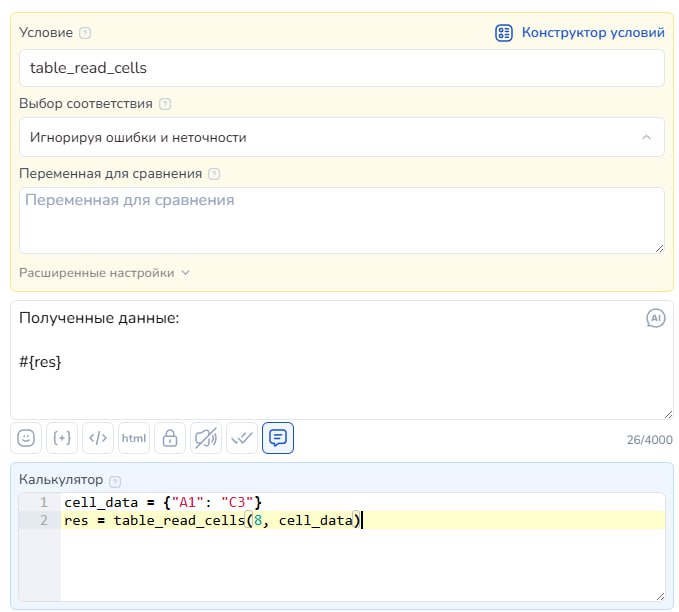Click the help icon next to Калькулятор

coord(114,481)
